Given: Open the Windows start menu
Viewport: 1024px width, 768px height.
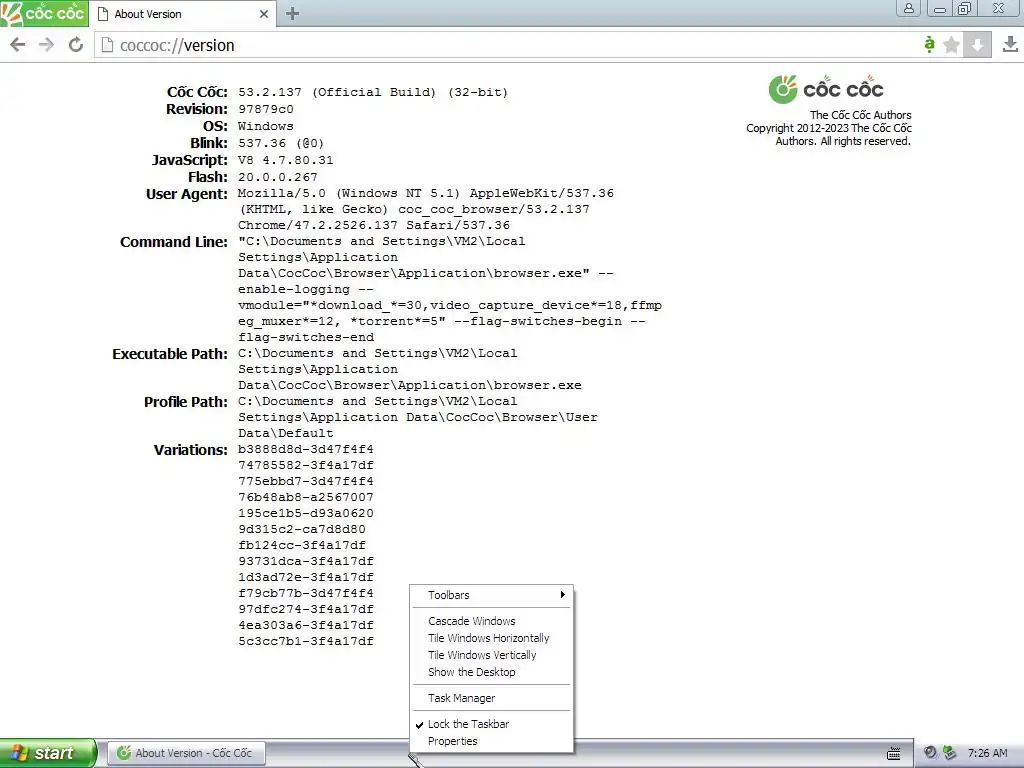Looking at the screenshot, I should tap(48, 753).
